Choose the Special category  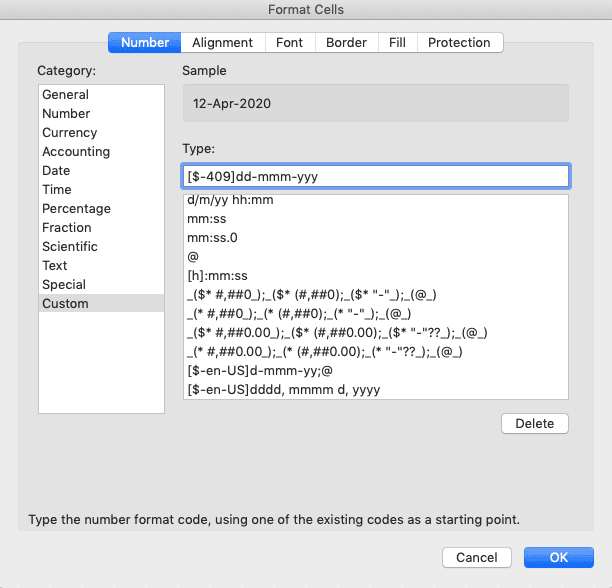point(101,284)
